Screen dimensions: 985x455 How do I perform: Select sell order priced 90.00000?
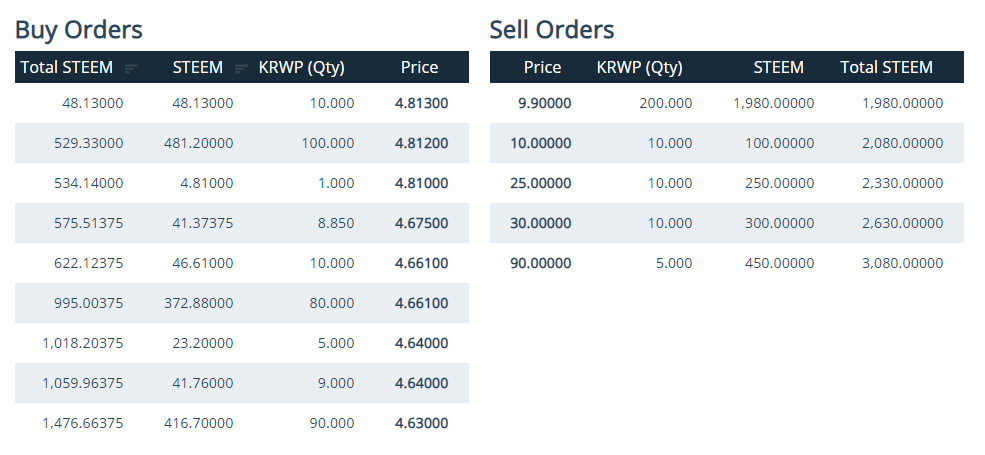coord(727,263)
